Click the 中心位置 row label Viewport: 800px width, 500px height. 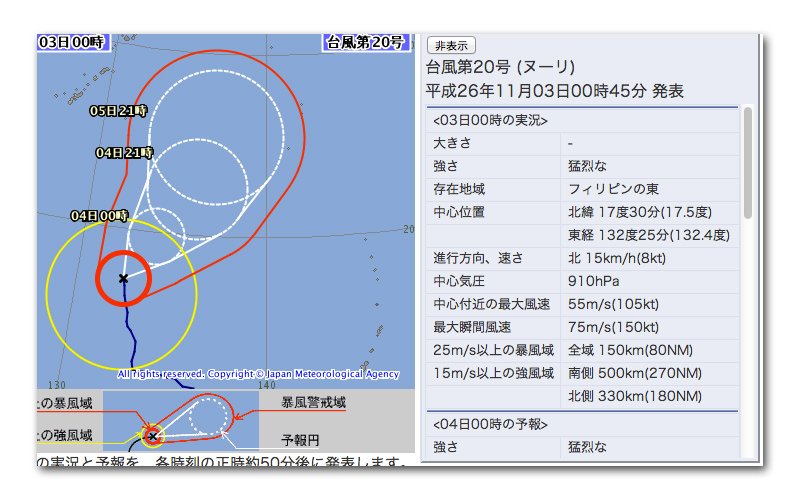pyautogui.click(x=459, y=212)
